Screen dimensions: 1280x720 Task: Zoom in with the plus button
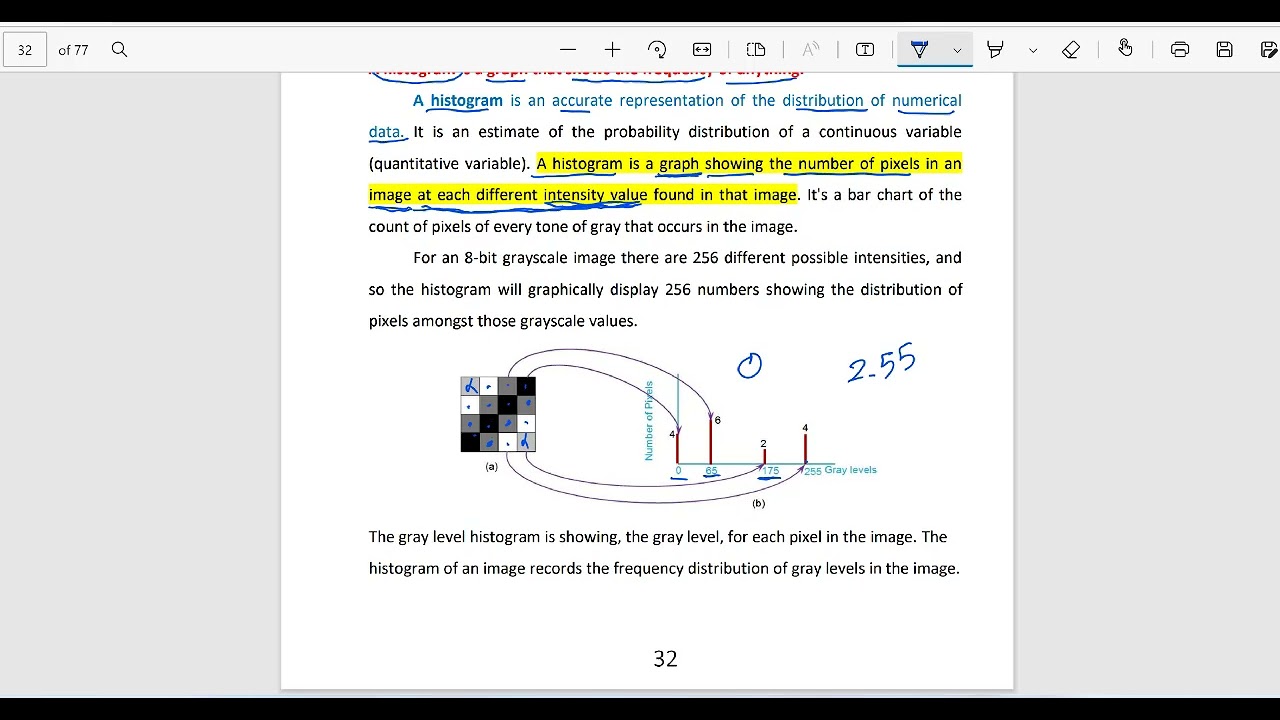tap(612, 50)
